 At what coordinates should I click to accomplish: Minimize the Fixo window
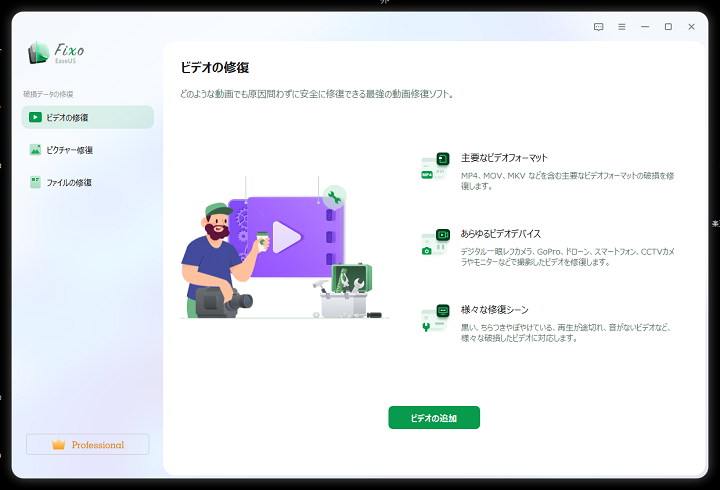point(645,27)
